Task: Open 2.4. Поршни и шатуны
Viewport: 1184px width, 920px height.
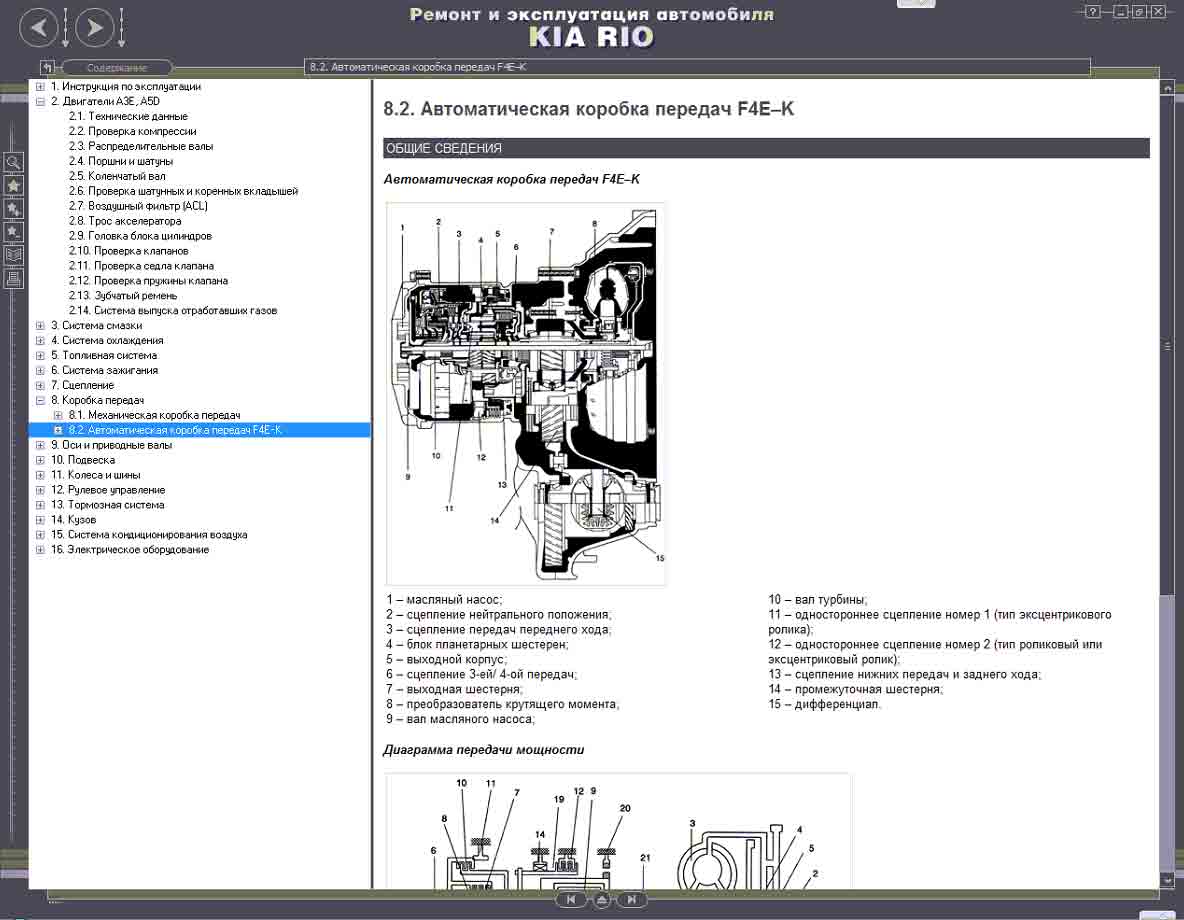Action: coord(121,162)
